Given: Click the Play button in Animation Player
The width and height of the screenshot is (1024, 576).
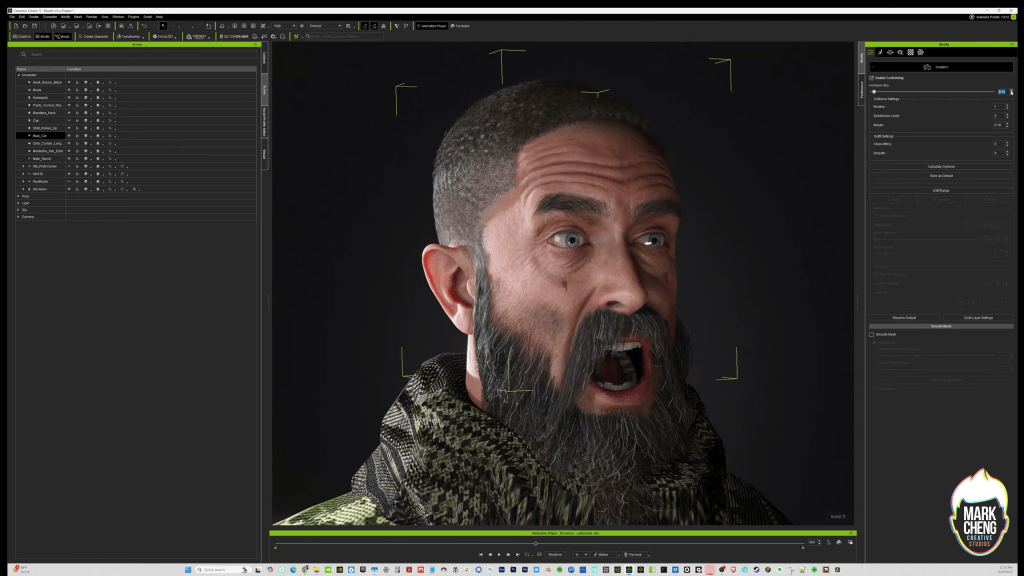Looking at the screenshot, I should [499, 554].
